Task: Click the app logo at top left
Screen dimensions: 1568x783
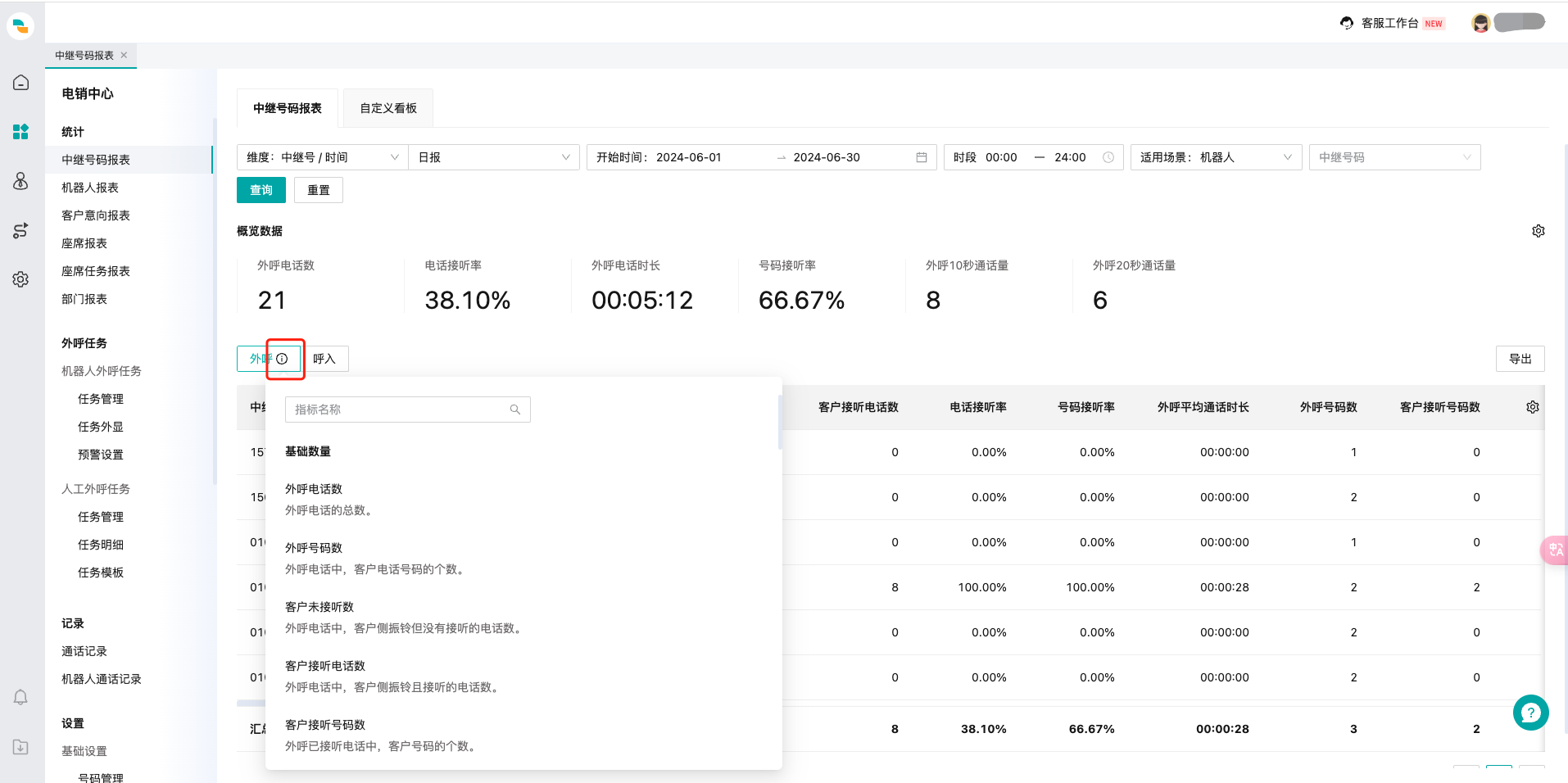Action: coord(20,25)
